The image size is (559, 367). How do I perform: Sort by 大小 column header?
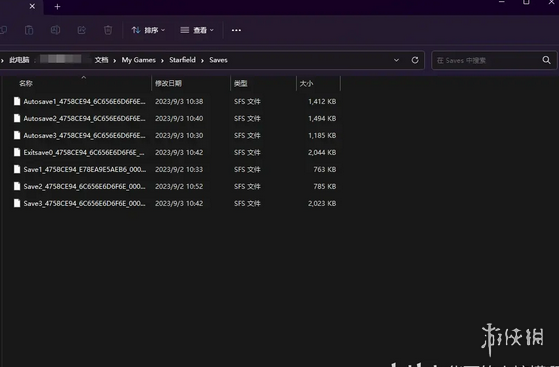coord(306,83)
